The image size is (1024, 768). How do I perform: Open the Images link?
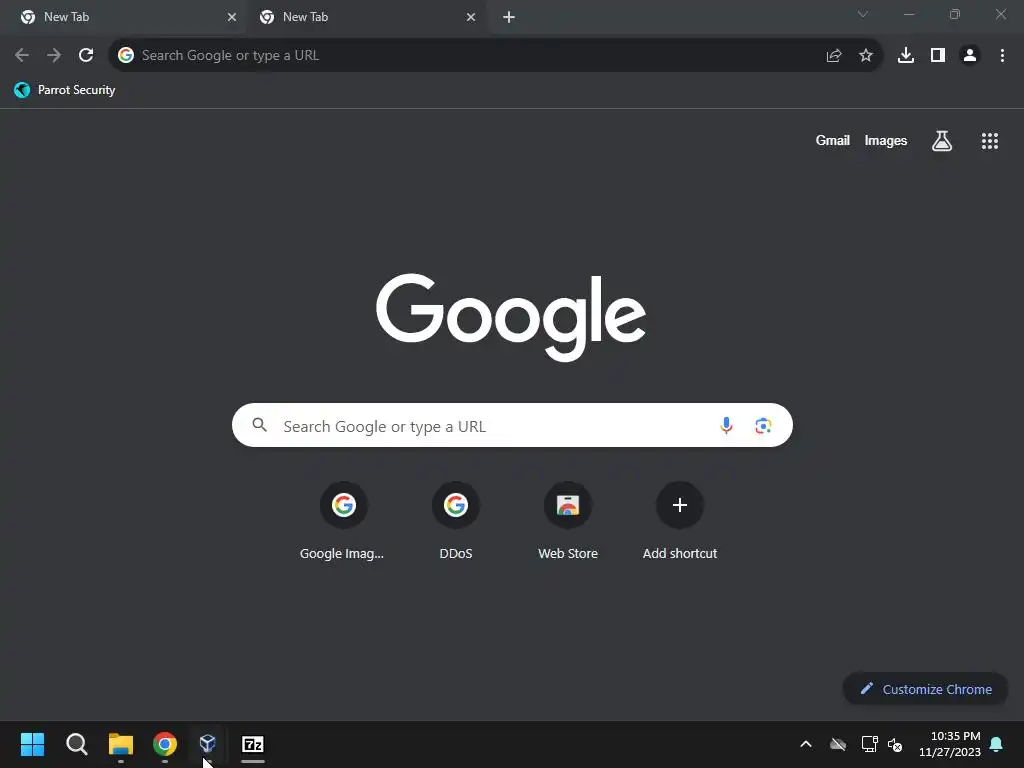[x=886, y=140]
